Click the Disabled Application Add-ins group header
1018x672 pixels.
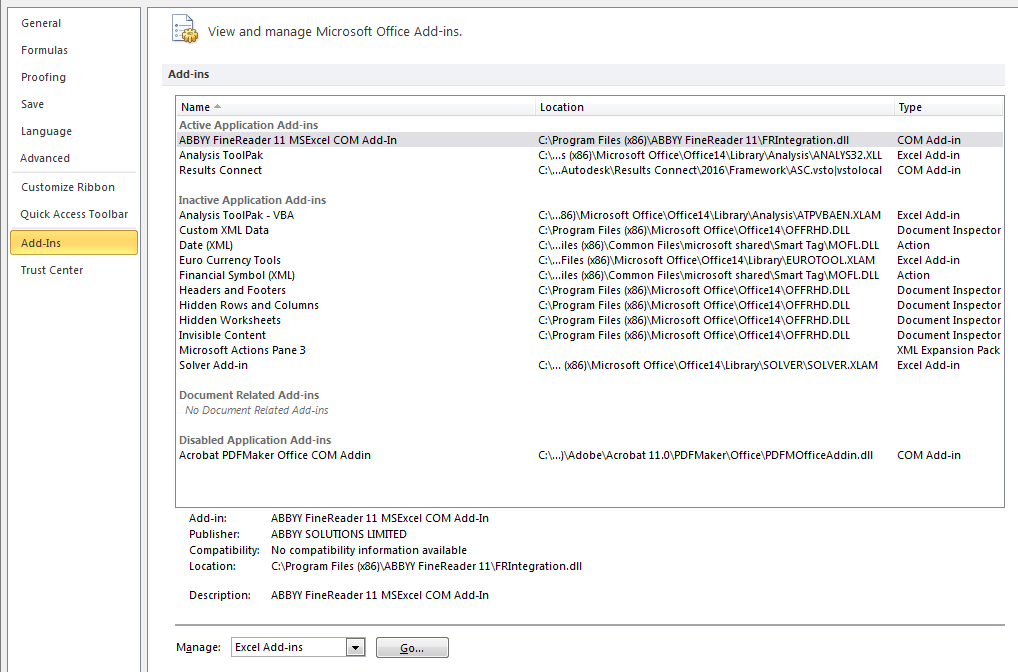255,440
